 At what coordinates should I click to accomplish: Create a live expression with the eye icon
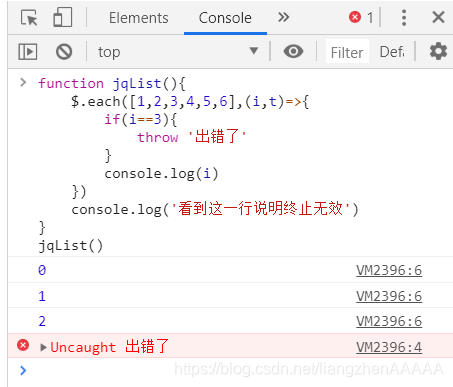293,52
